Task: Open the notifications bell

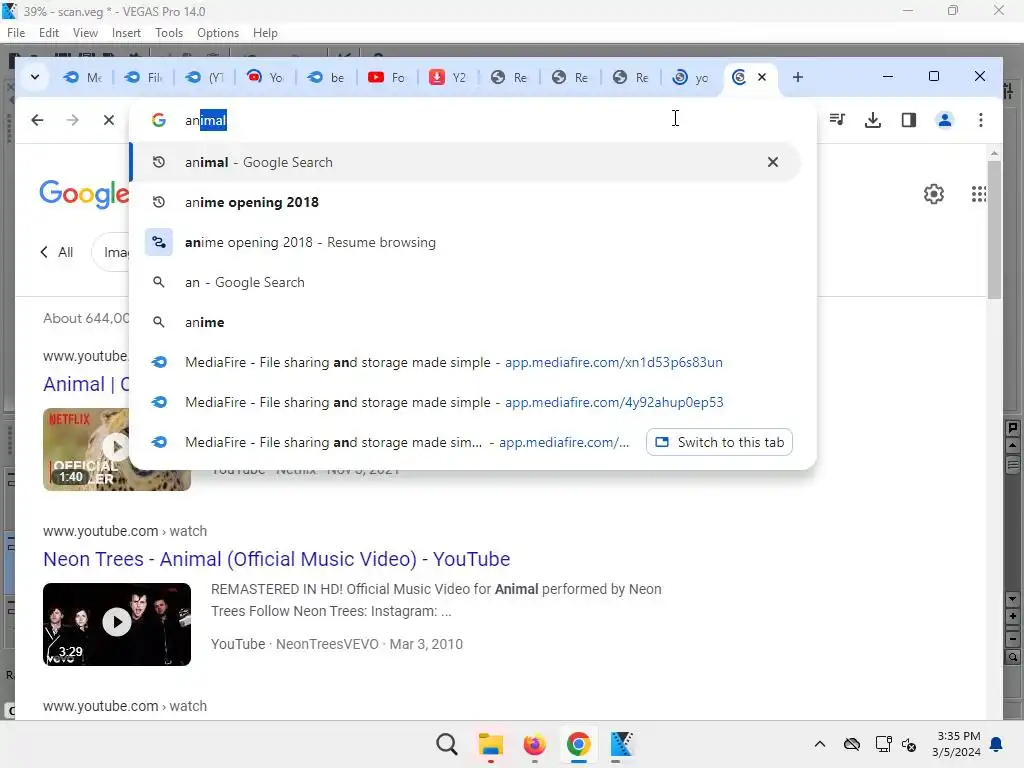Action: (997, 744)
